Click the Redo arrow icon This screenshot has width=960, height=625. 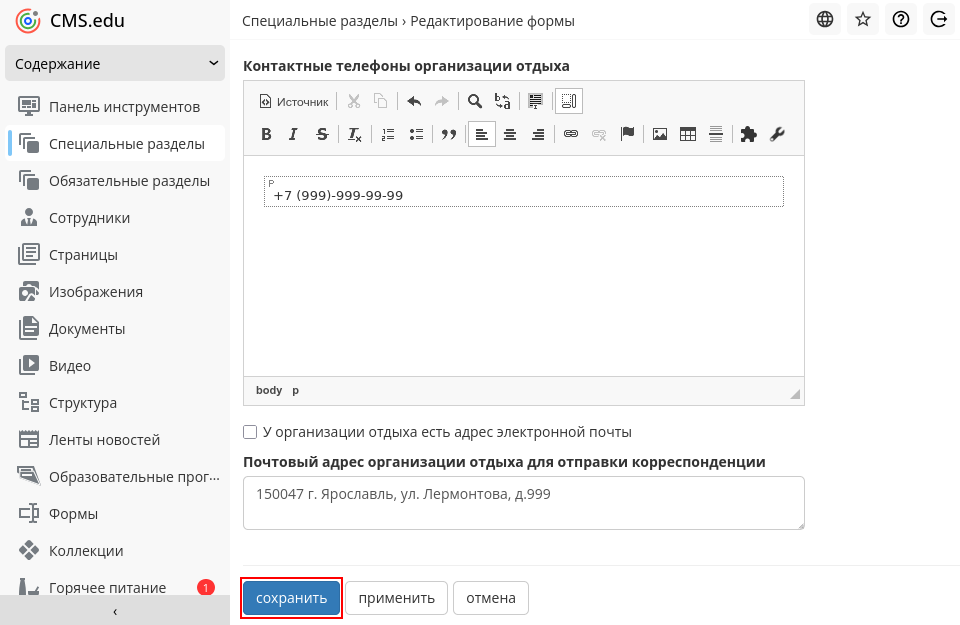441,102
